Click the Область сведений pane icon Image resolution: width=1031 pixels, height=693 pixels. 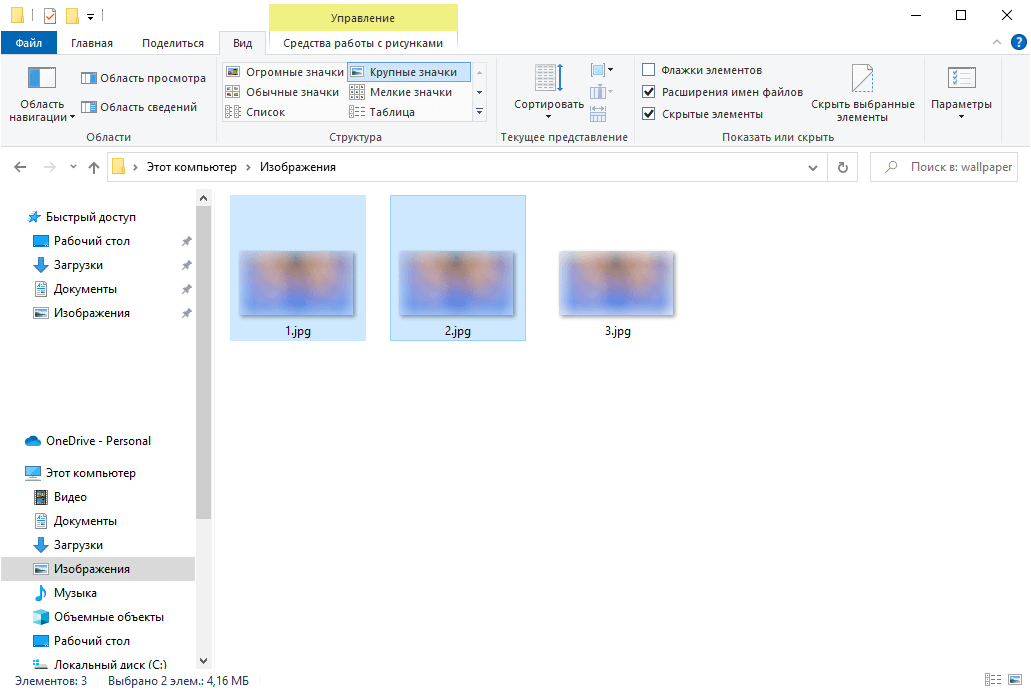tap(89, 107)
